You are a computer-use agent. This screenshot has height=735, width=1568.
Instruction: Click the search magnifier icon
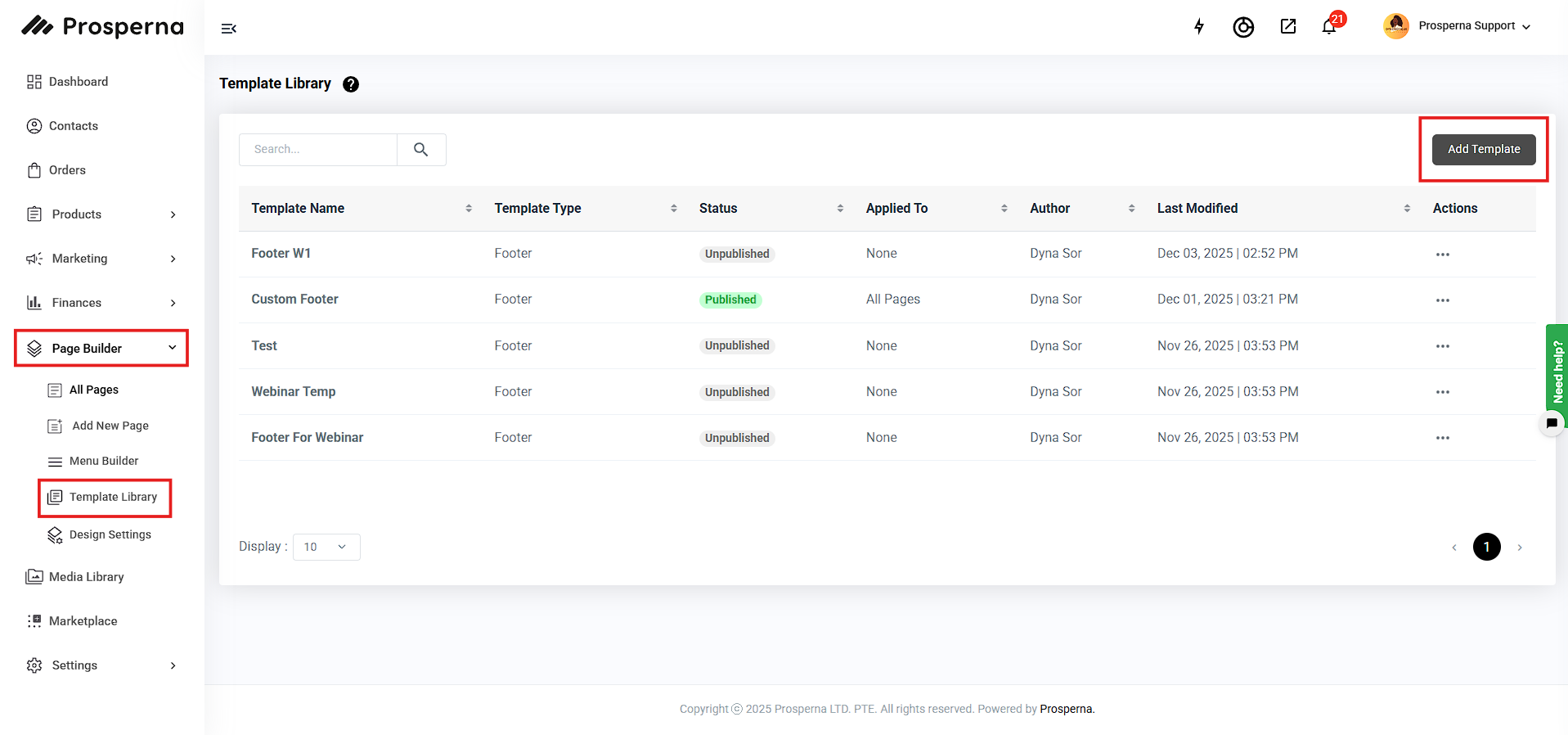click(421, 150)
